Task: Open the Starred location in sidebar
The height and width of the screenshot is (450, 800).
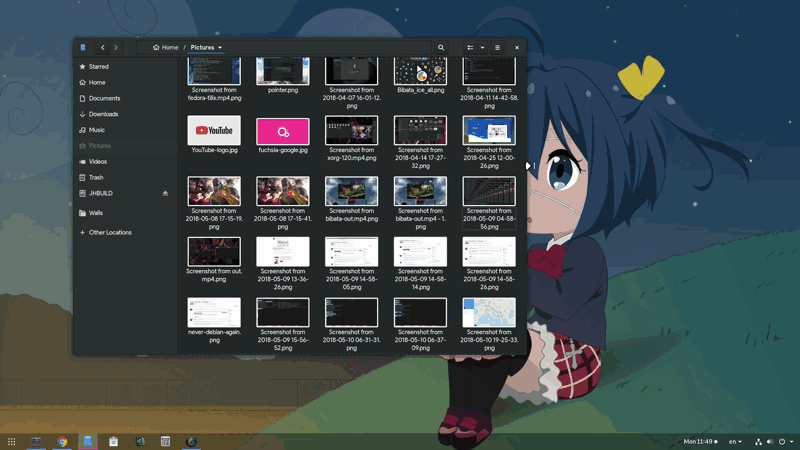Action: pyautogui.click(x=98, y=67)
